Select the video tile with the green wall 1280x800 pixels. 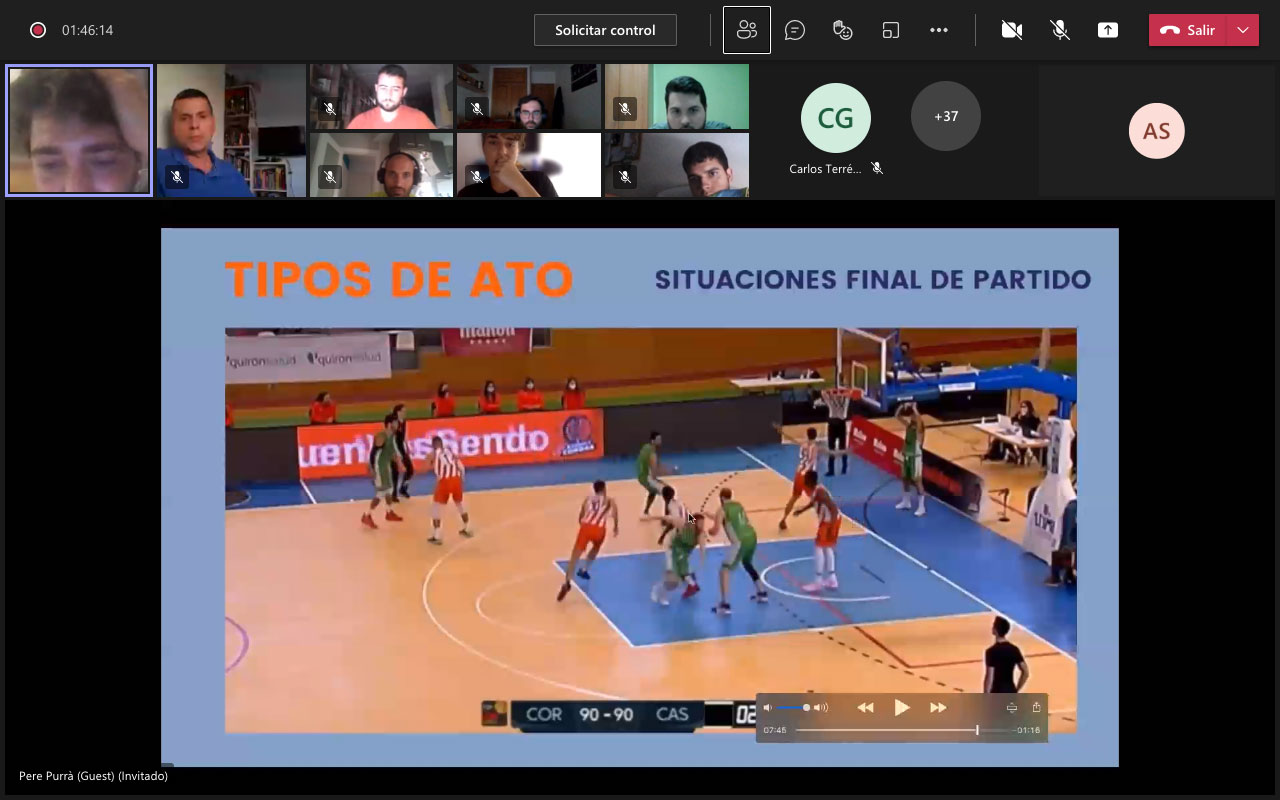(x=677, y=97)
